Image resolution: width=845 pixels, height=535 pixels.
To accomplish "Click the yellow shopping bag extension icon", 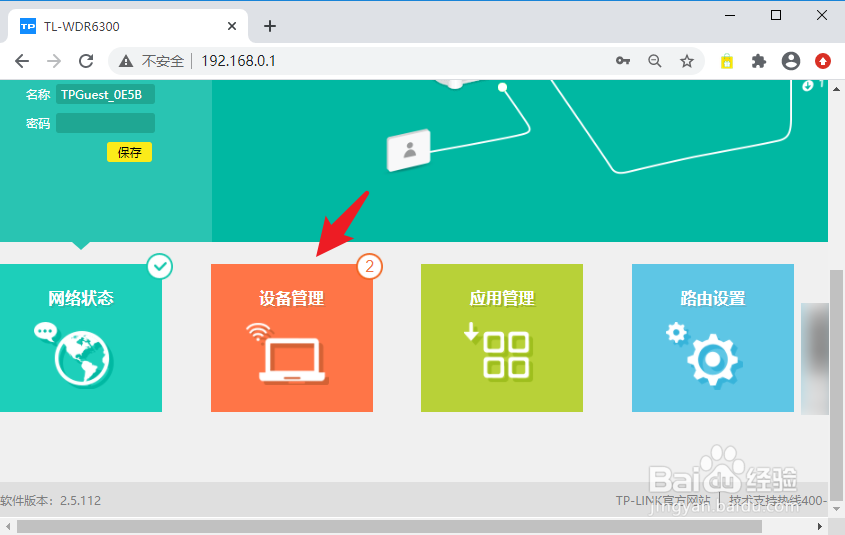I will pyautogui.click(x=727, y=61).
